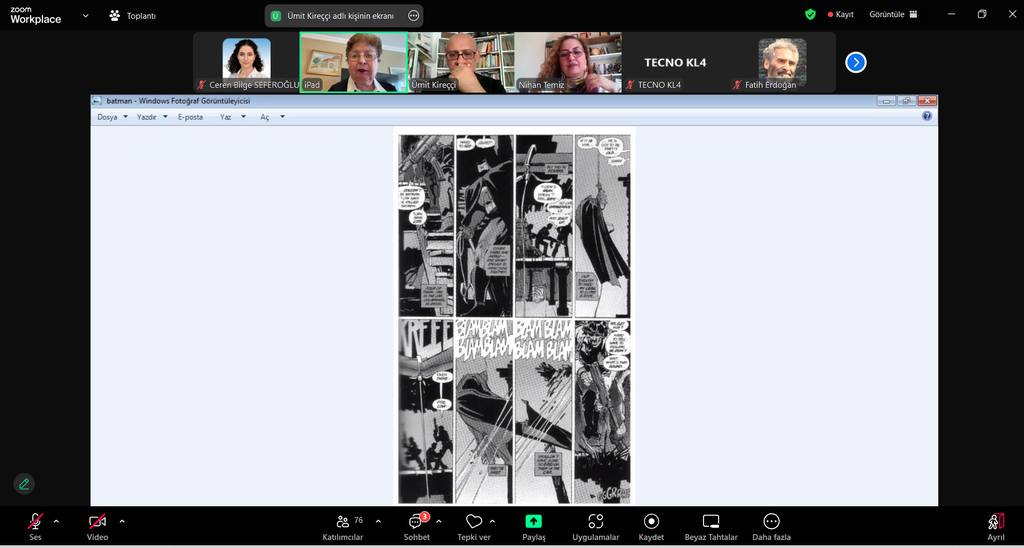Open Sohbet chat with 3 unread
This screenshot has width=1024, height=548.
pyautogui.click(x=417, y=526)
